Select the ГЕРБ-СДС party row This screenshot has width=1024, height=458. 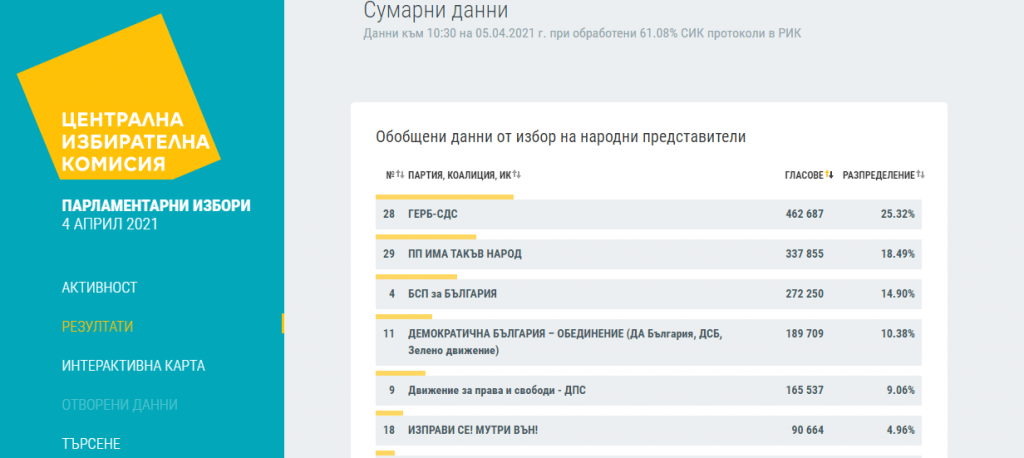coord(433,214)
